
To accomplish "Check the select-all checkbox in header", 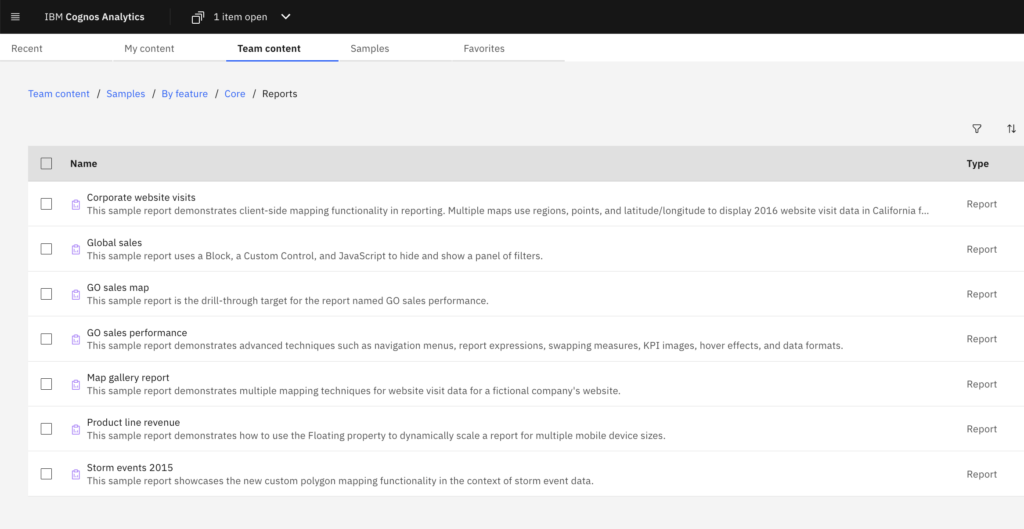I will tap(46, 164).
